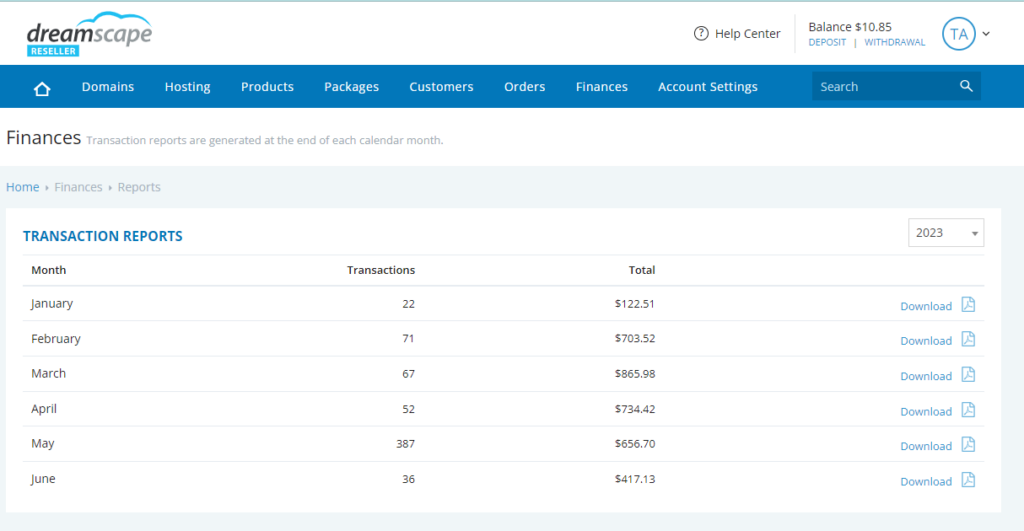
Task: Click into the Search input field
Action: pos(883,87)
